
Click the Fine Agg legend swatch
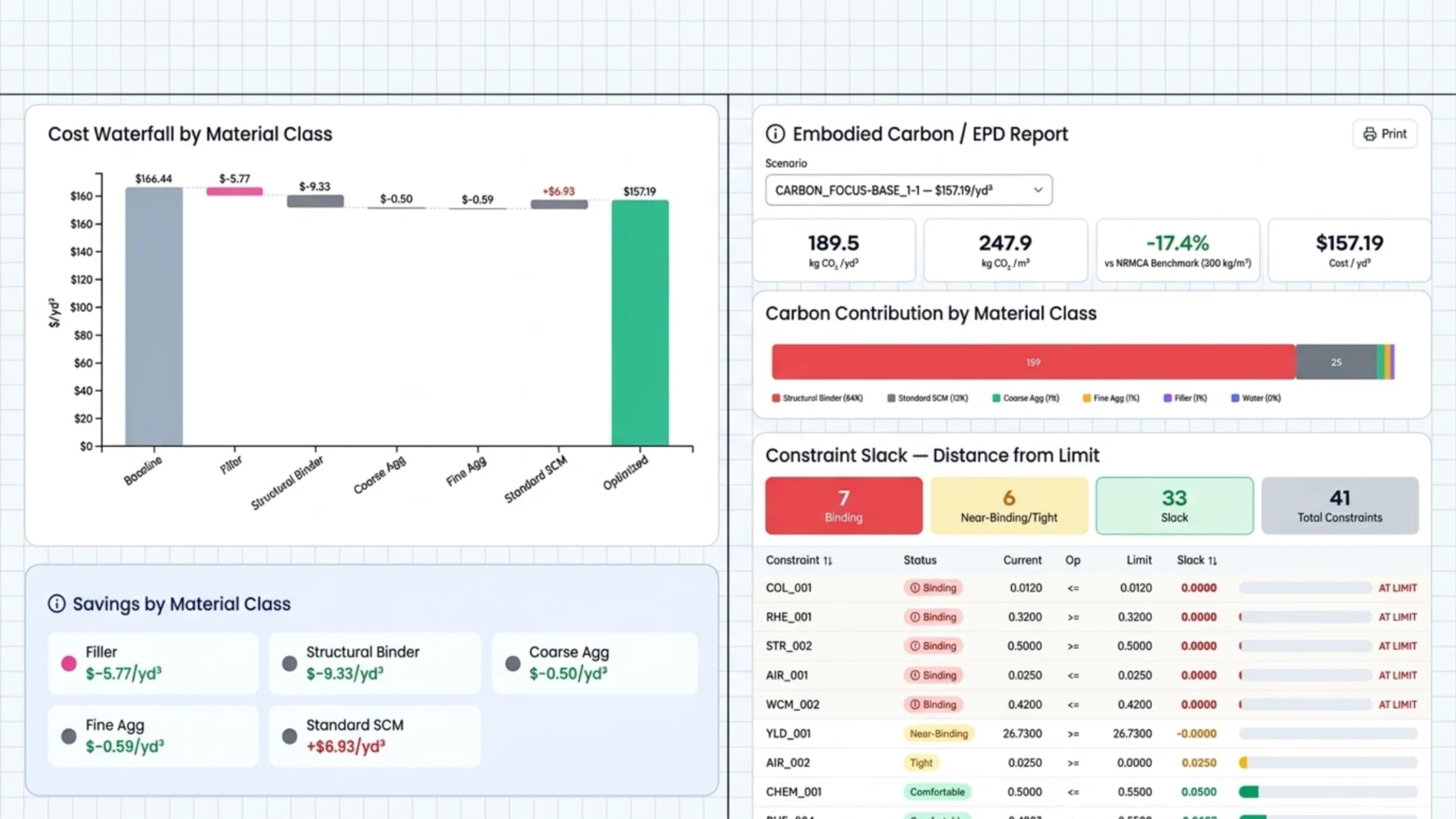coord(1086,398)
